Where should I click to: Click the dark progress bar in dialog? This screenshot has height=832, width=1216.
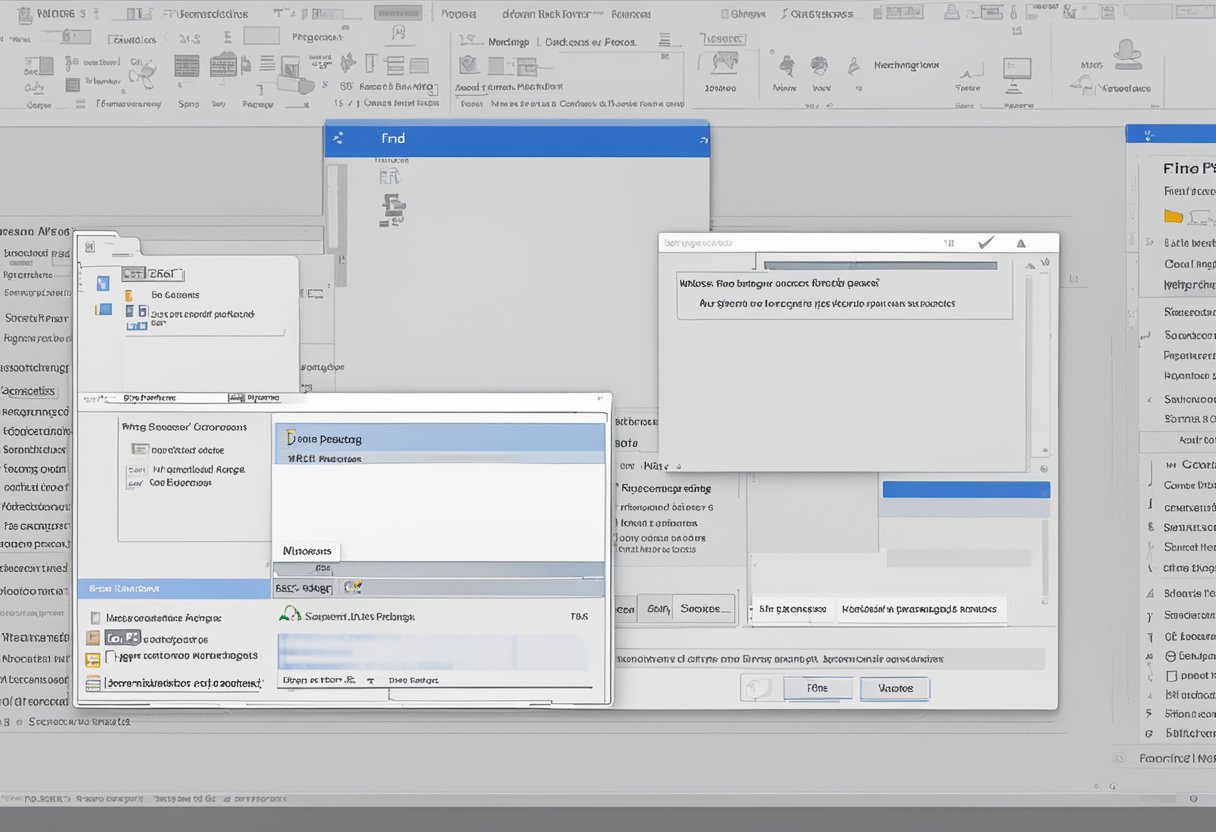tap(880, 266)
